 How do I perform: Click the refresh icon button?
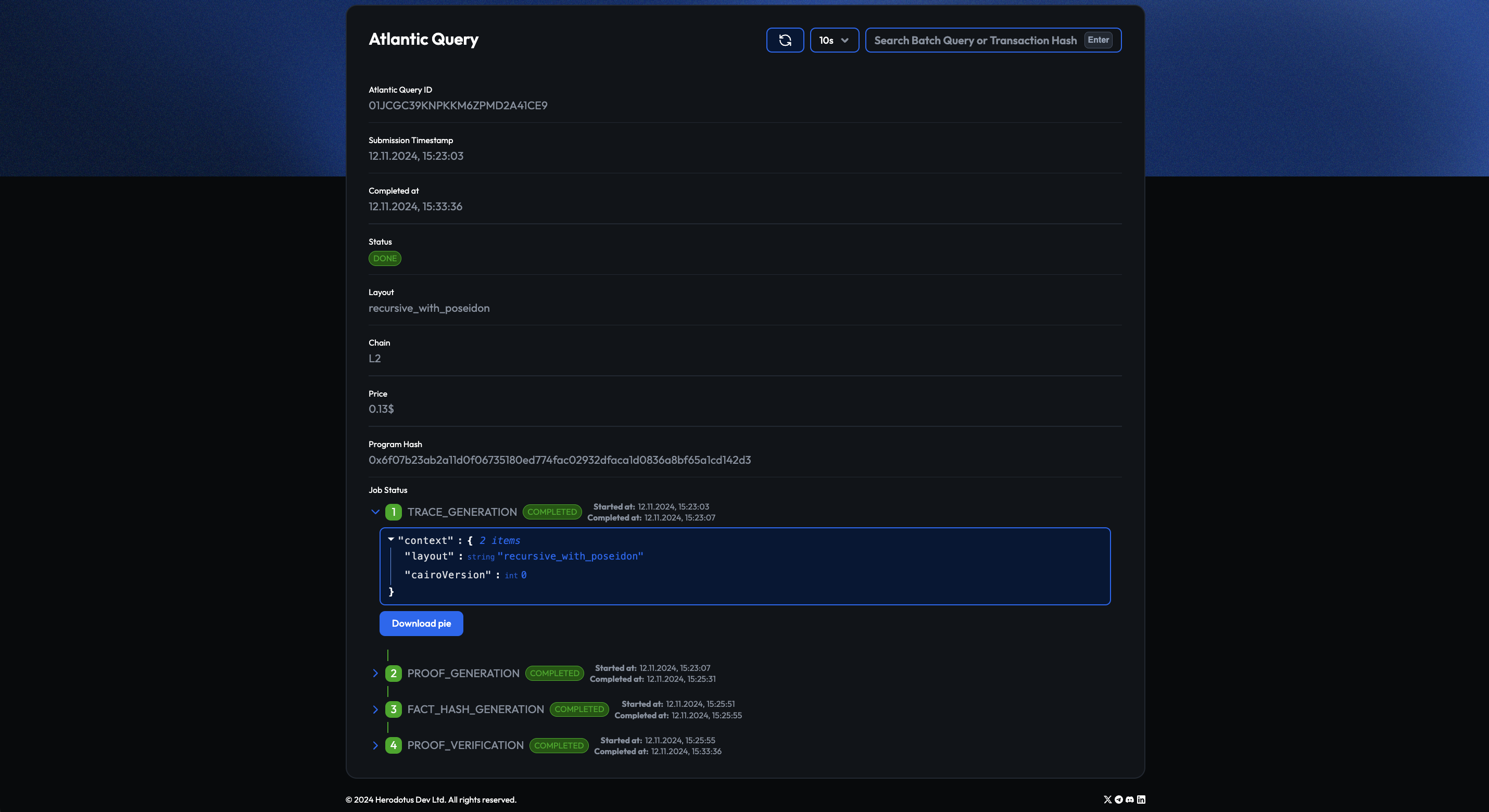(x=785, y=40)
